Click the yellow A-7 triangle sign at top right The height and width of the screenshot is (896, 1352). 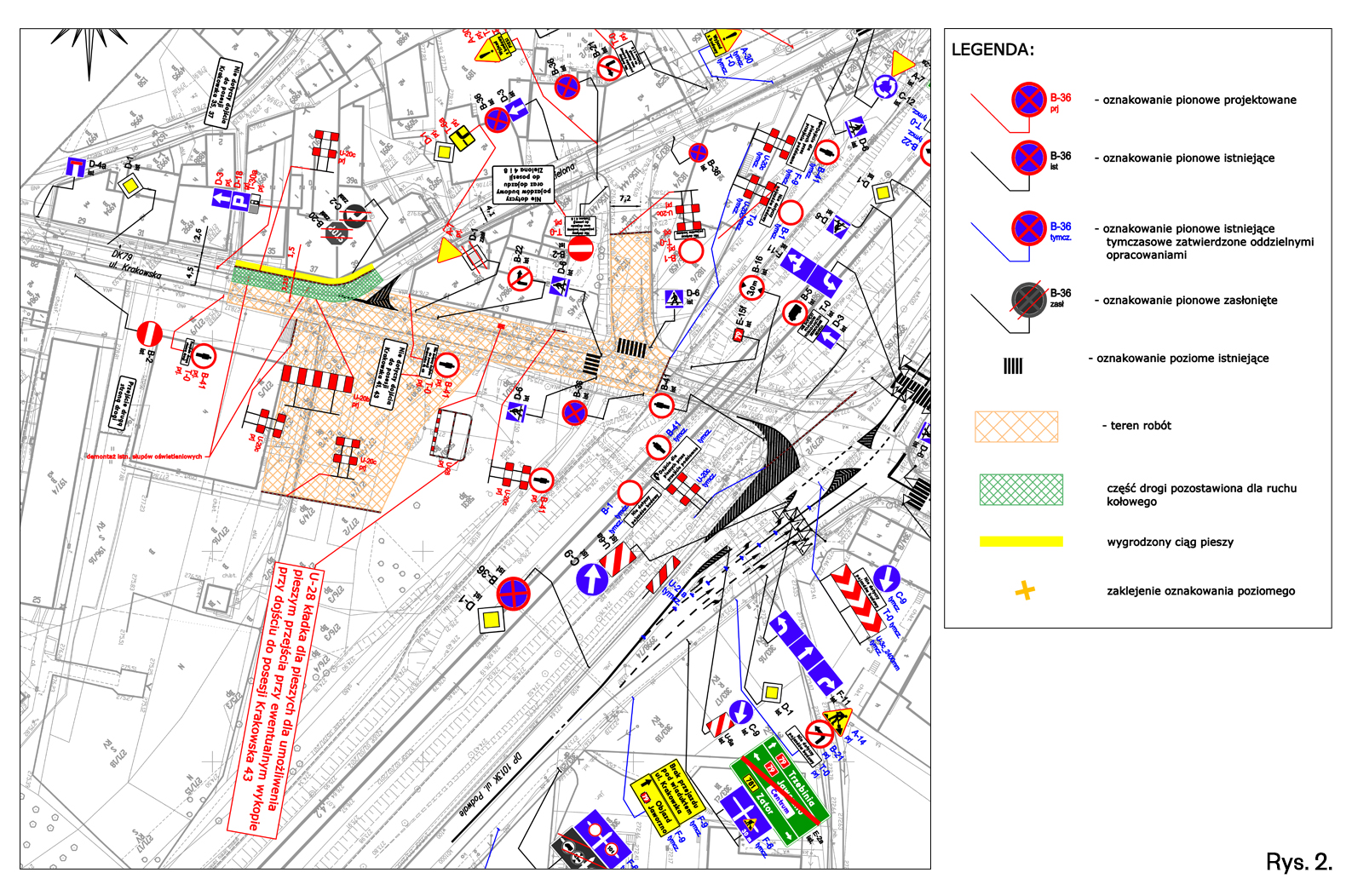902,63
